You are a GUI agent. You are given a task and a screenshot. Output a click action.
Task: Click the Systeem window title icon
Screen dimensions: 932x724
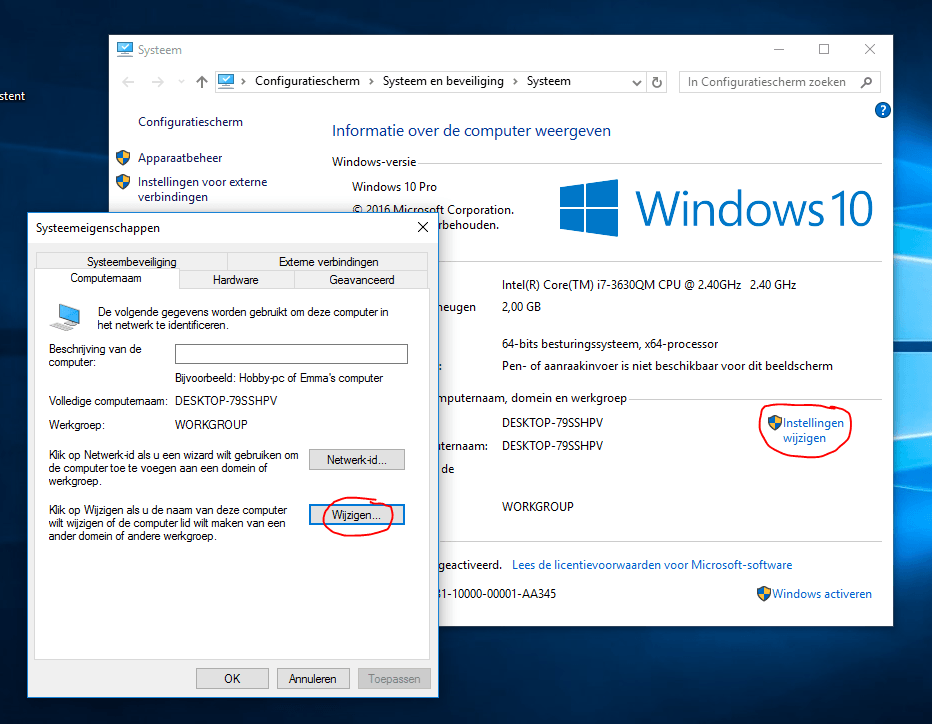click(x=125, y=49)
